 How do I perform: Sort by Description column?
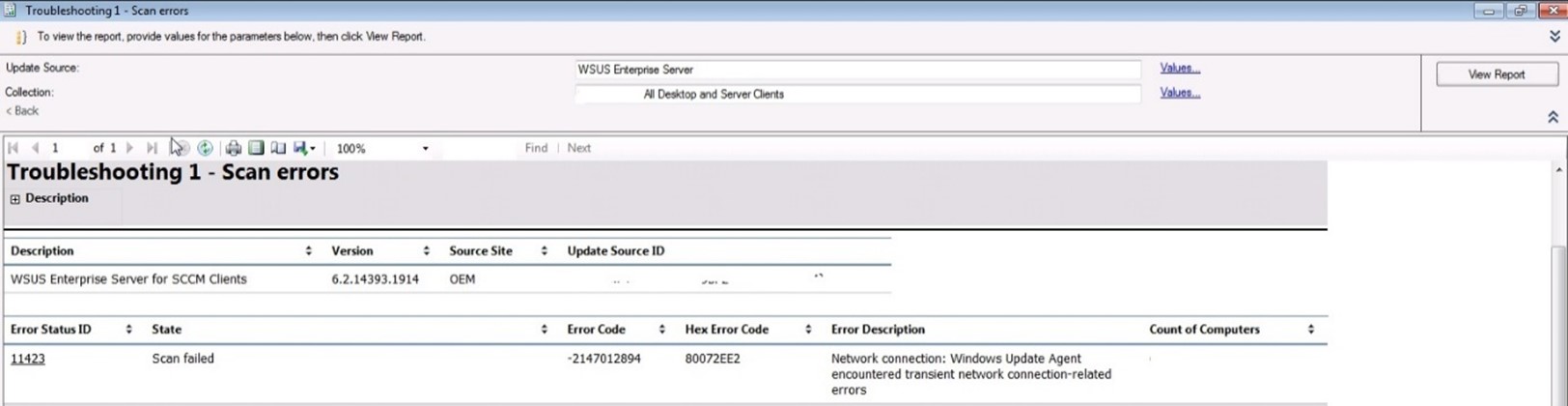click(309, 250)
